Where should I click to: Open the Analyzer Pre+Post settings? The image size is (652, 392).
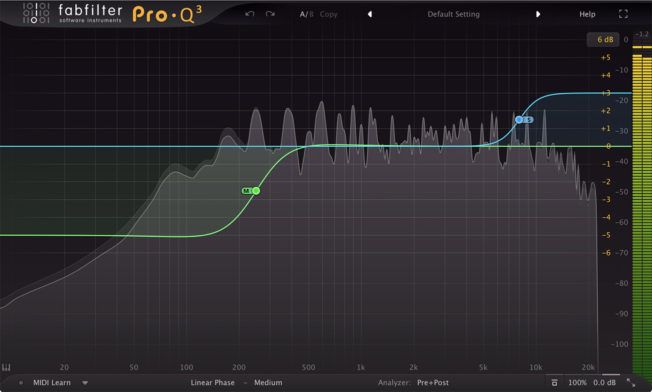pos(433,382)
